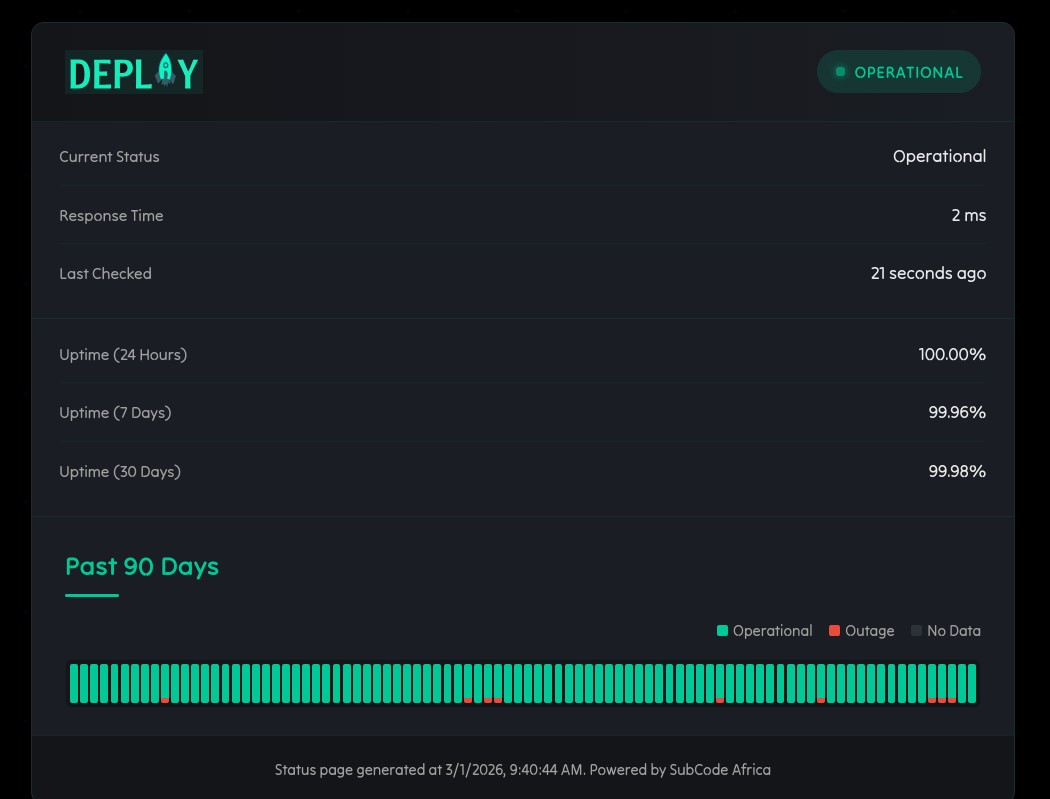Click the "Outage" legend label text

[x=869, y=631]
